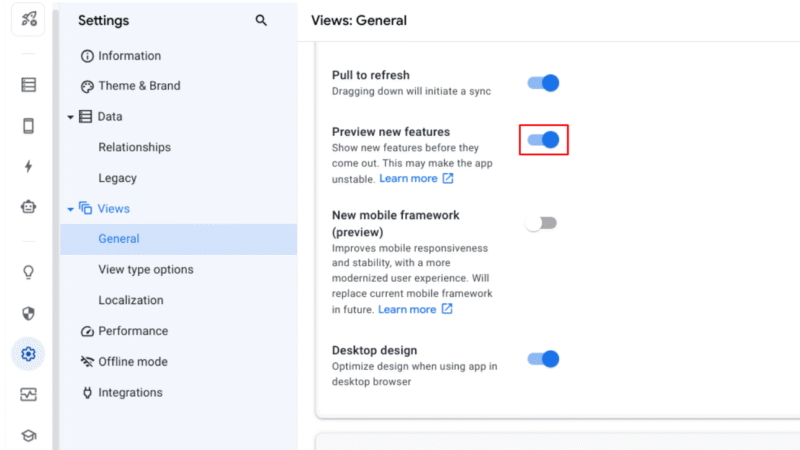
Task: Open the Data table icon in left rail
Action: [x=28, y=85]
